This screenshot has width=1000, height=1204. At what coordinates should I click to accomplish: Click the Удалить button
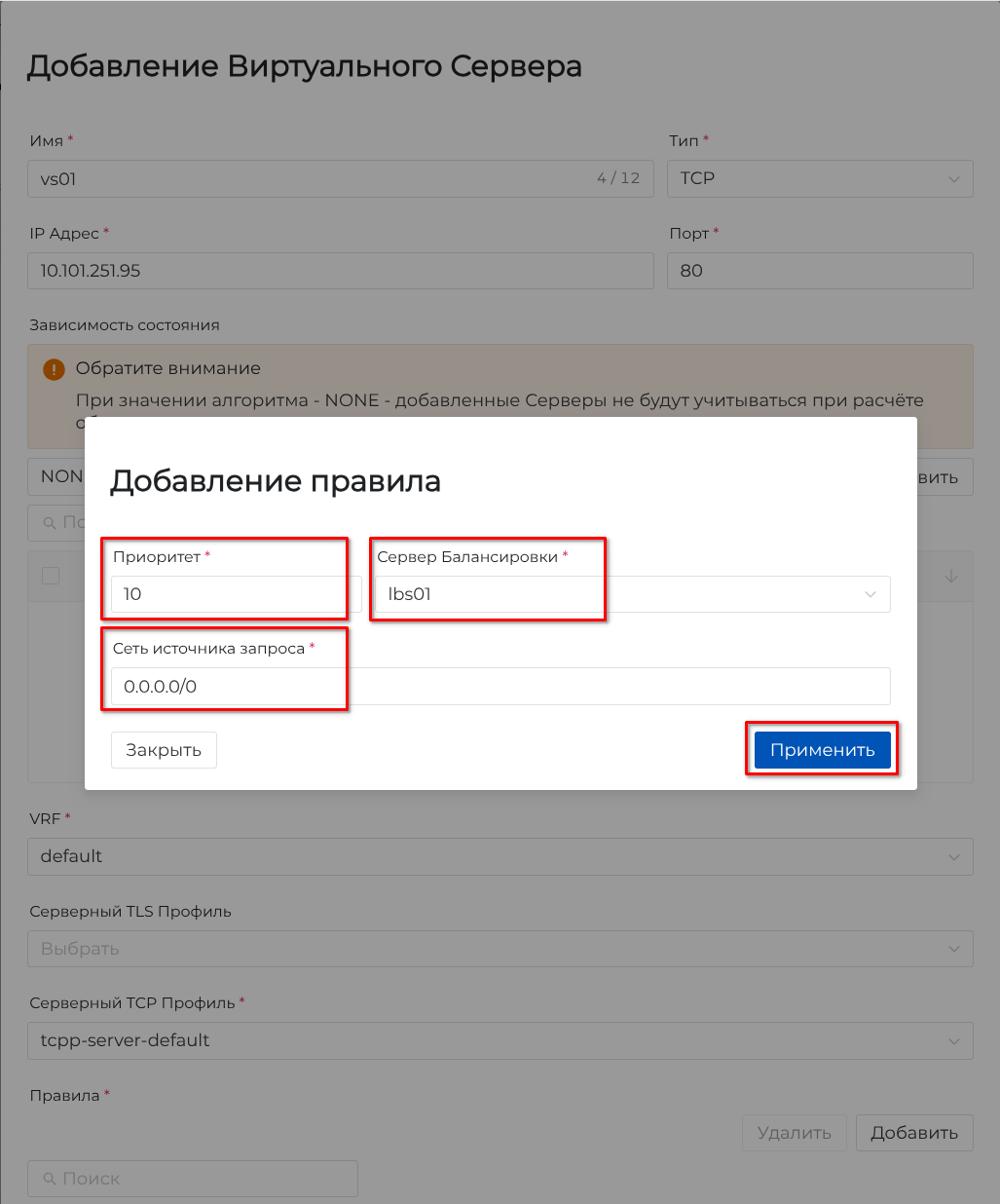pos(794,1133)
